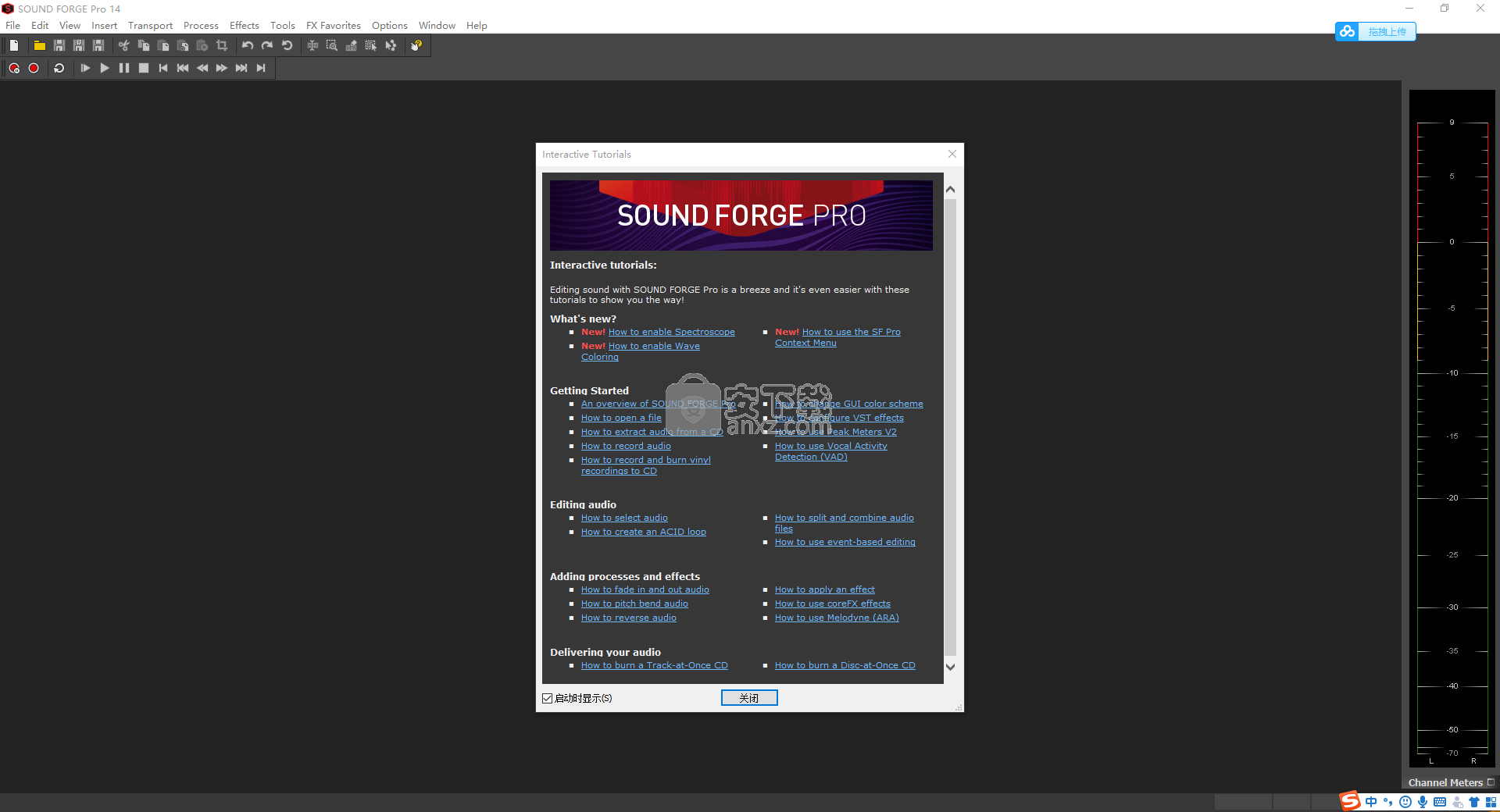
Task: Select the Envelope tool icon
Action: (x=391, y=45)
